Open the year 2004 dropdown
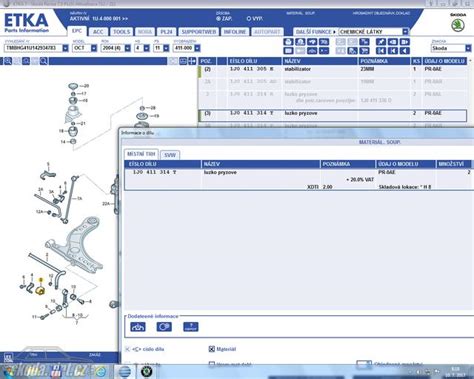Screen dimensions: 474x379 point(128,48)
